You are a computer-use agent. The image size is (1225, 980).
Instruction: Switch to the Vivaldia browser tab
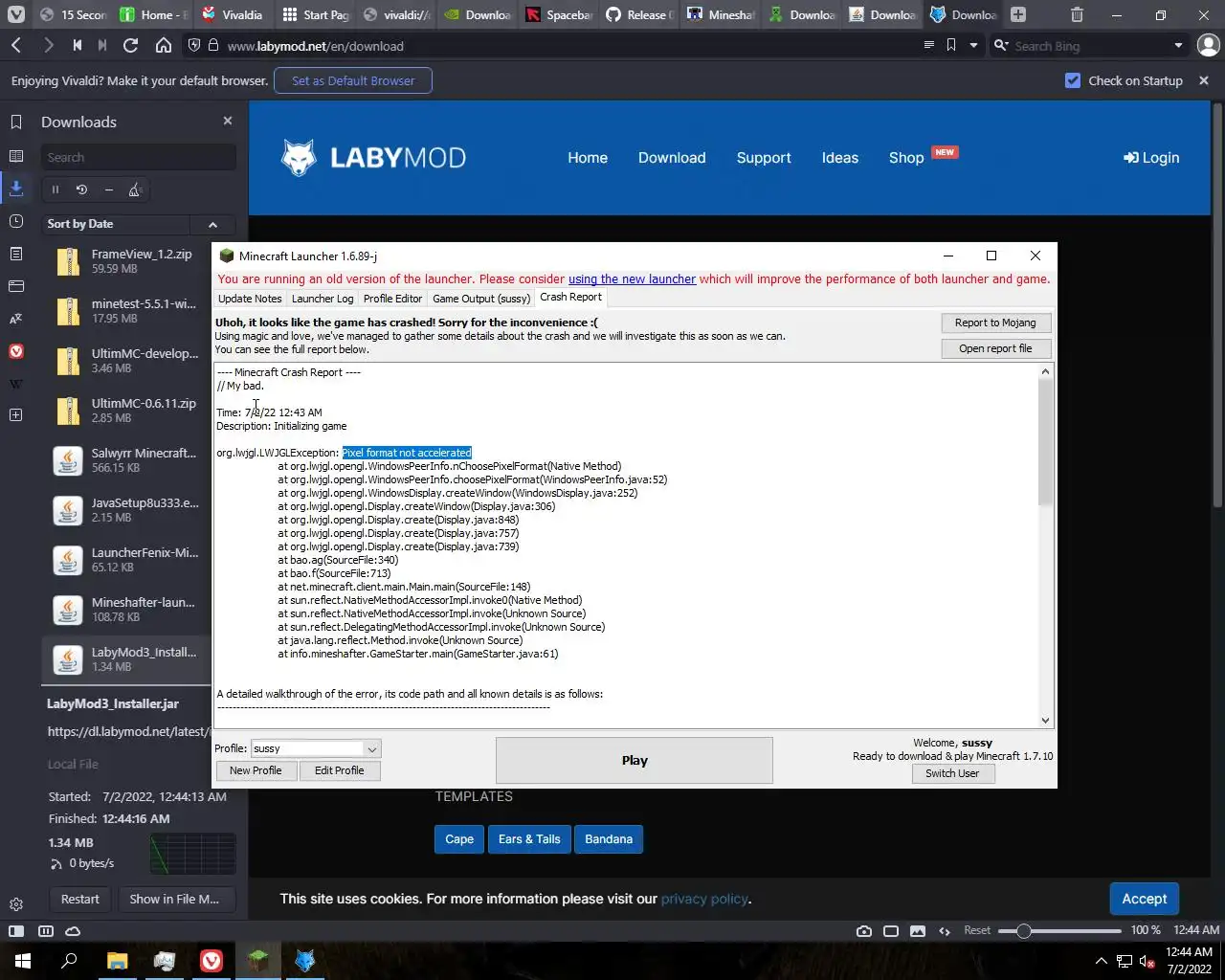tap(233, 14)
